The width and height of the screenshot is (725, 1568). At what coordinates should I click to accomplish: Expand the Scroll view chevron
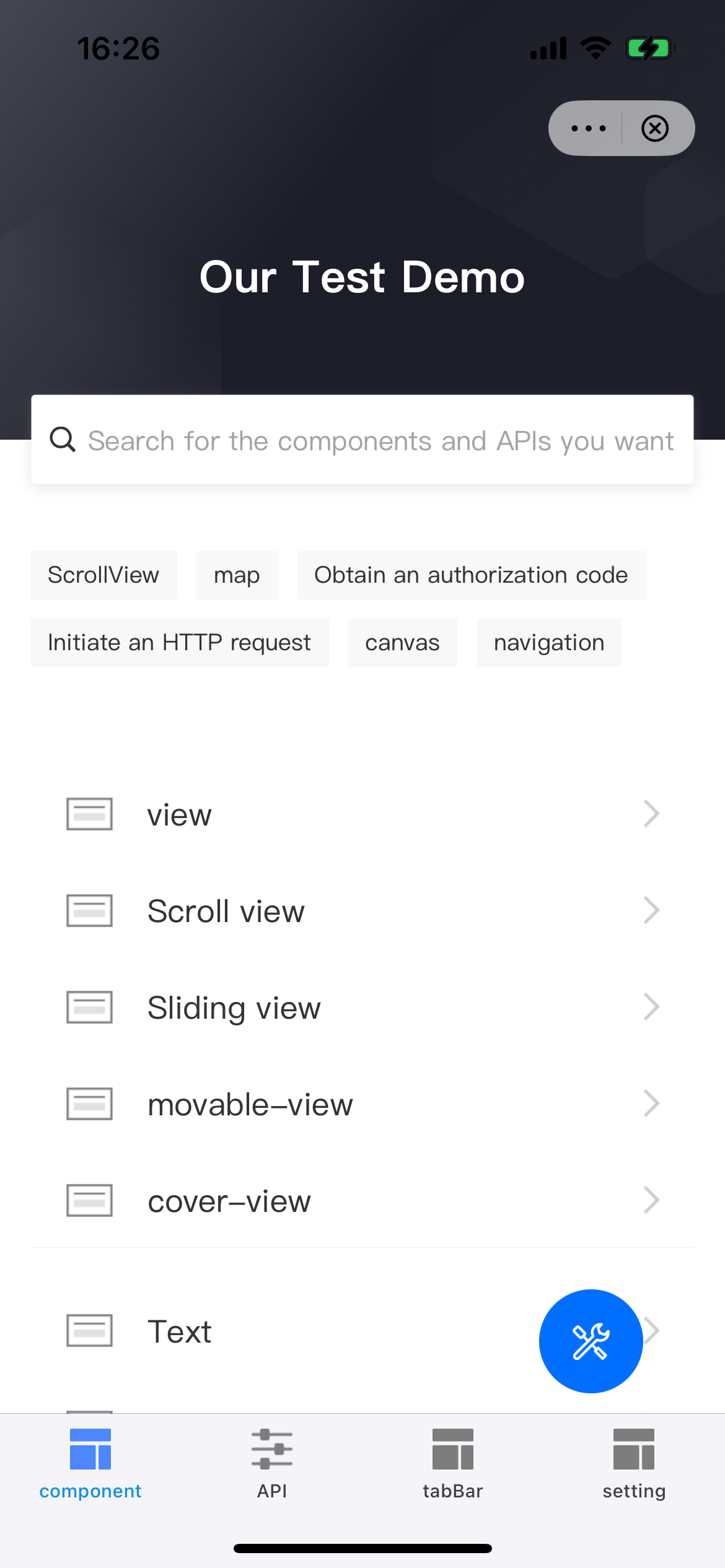pos(651,910)
